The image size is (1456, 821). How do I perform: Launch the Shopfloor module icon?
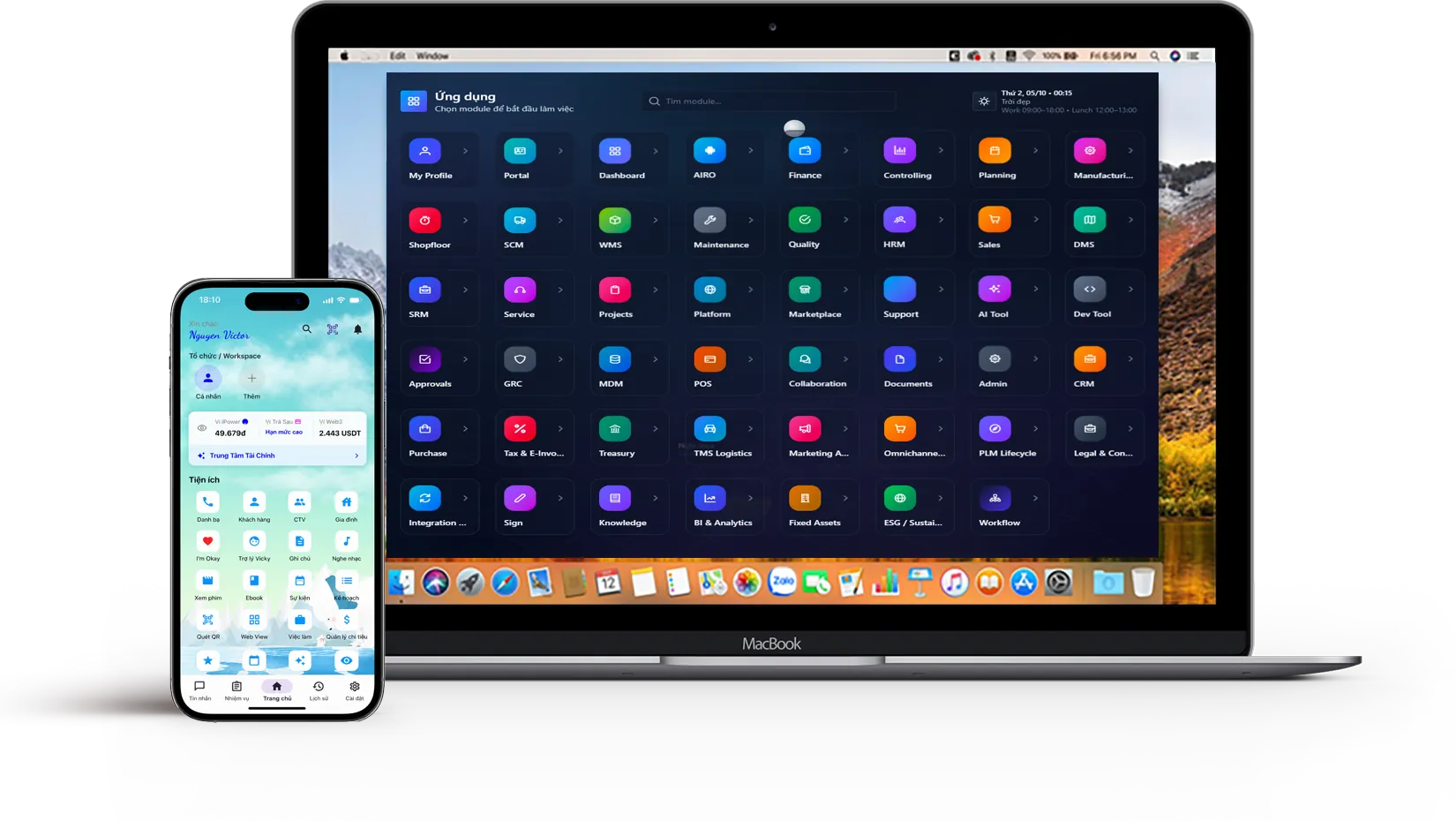(x=424, y=221)
